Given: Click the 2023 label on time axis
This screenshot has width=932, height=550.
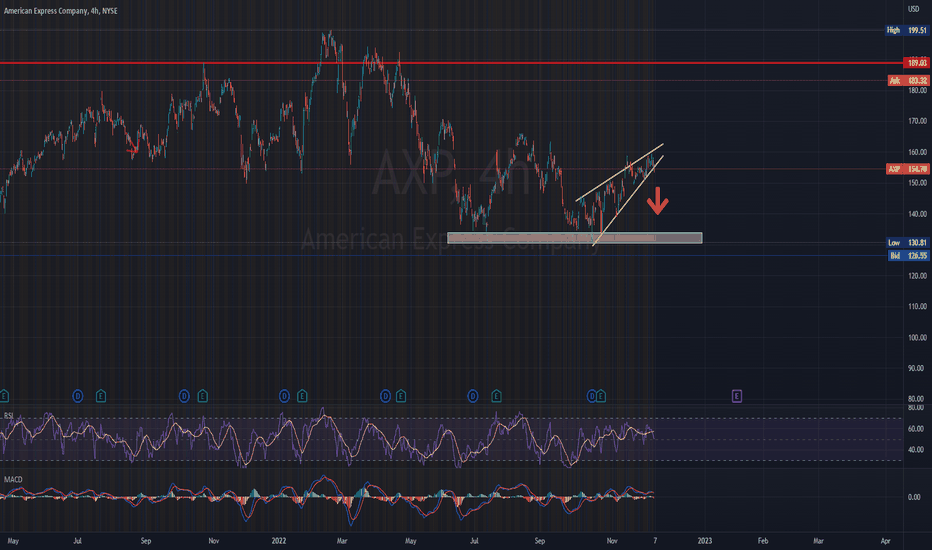Looking at the screenshot, I should pyautogui.click(x=704, y=541).
